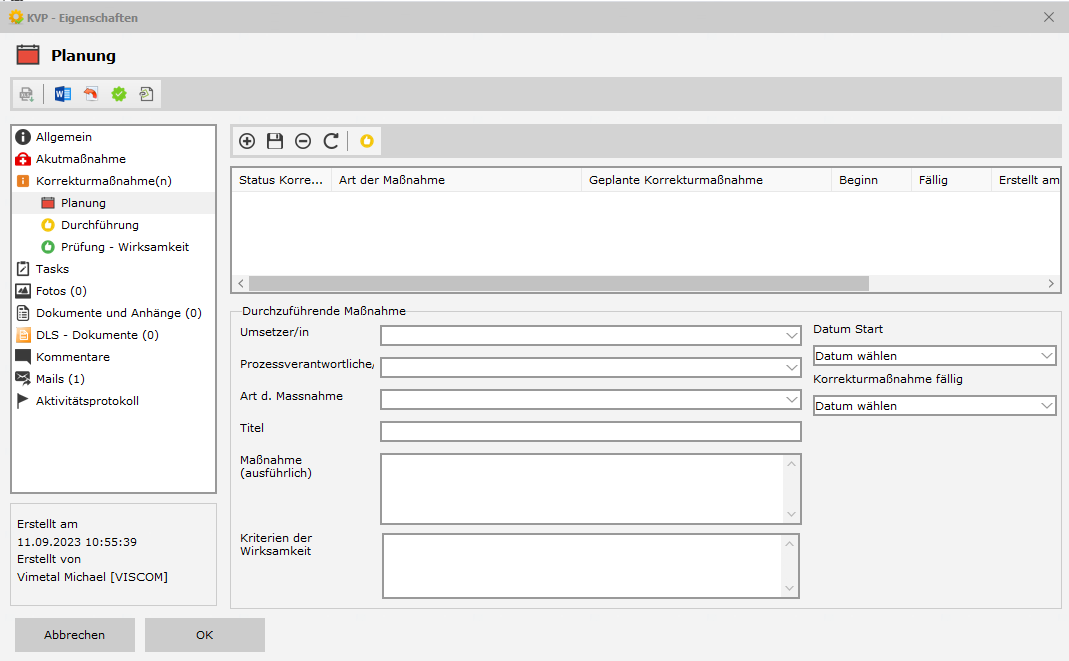Click the linked document icon

click(147, 94)
